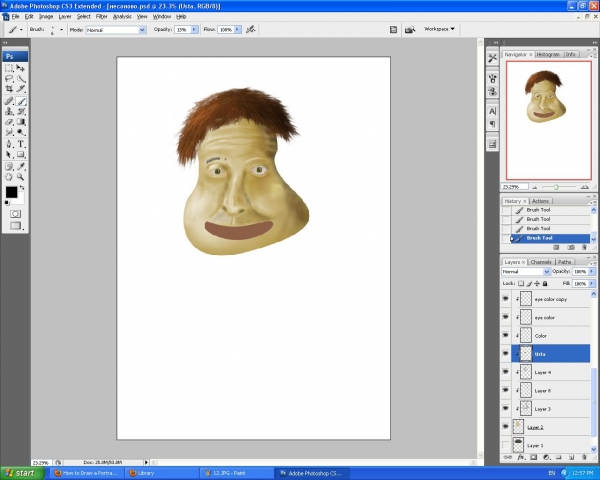Hide the eye color layer
The image size is (600, 480).
pyautogui.click(x=506, y=317)
